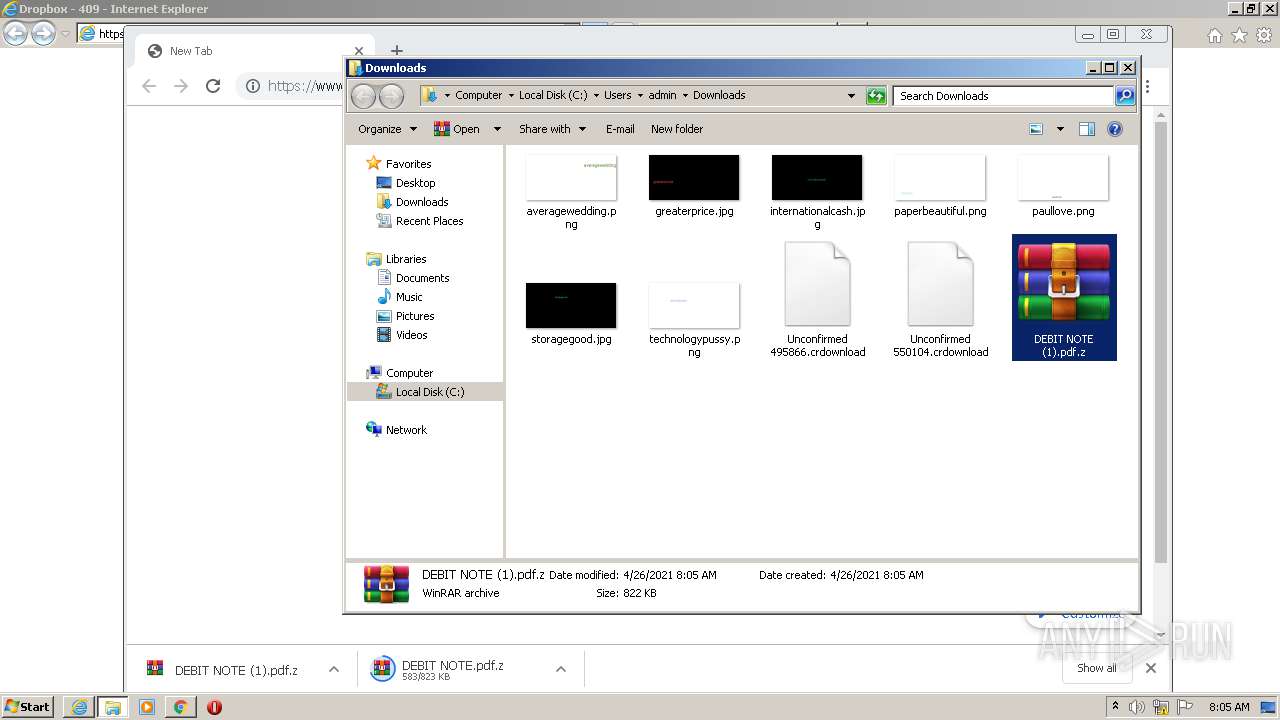Click E-mail toolbar button
Image resolution: width=1280 pixels, height=720 pixels.
[620, 129]
